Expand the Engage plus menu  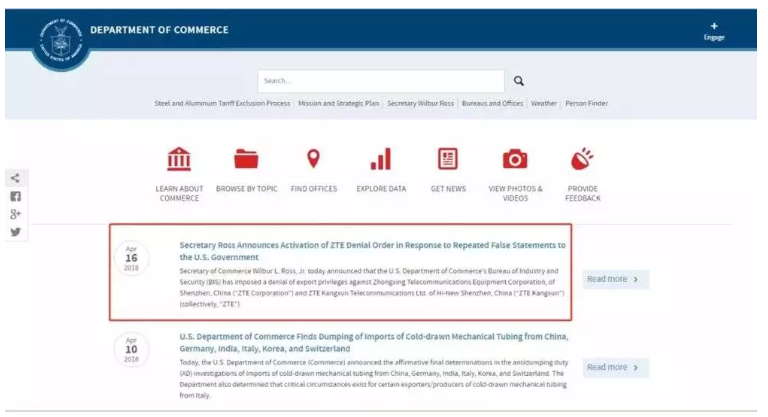point(713,31)
